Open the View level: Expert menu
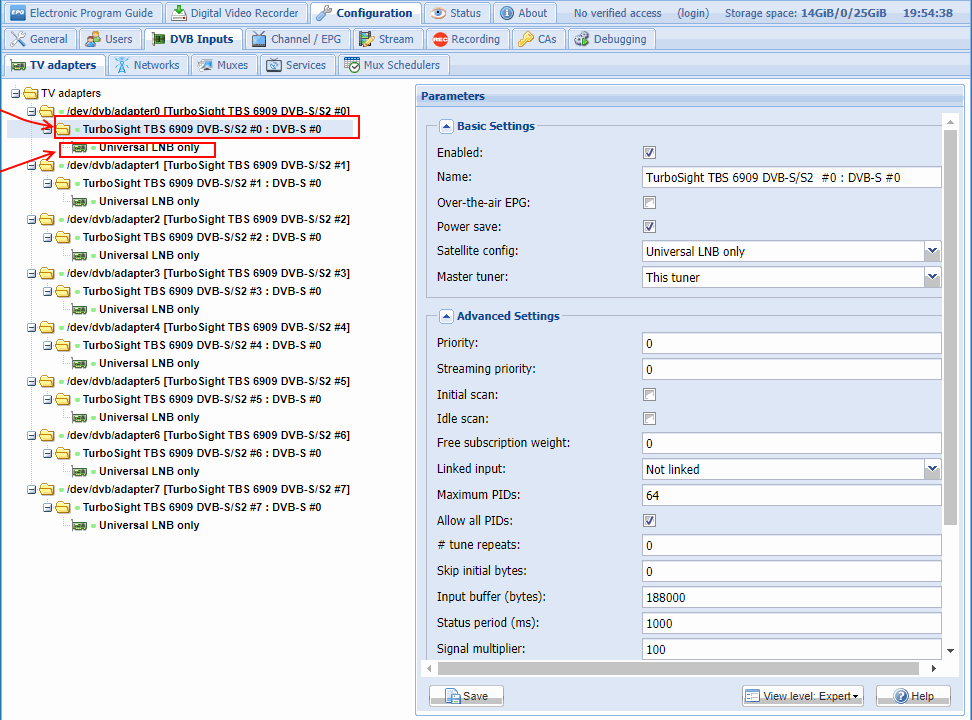 [x=803, y=696]
